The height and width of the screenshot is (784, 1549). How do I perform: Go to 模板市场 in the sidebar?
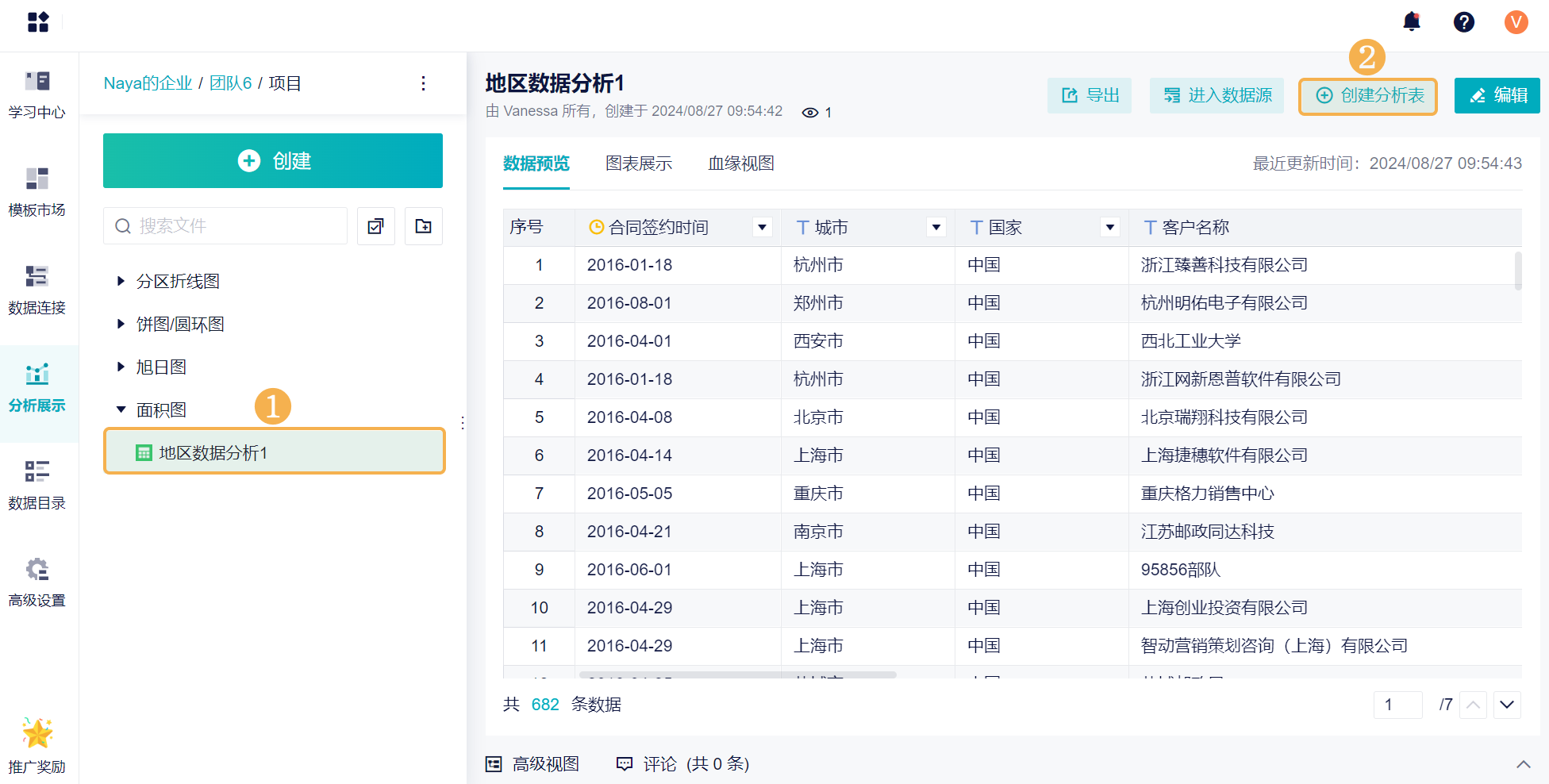(x=37, y=192)
